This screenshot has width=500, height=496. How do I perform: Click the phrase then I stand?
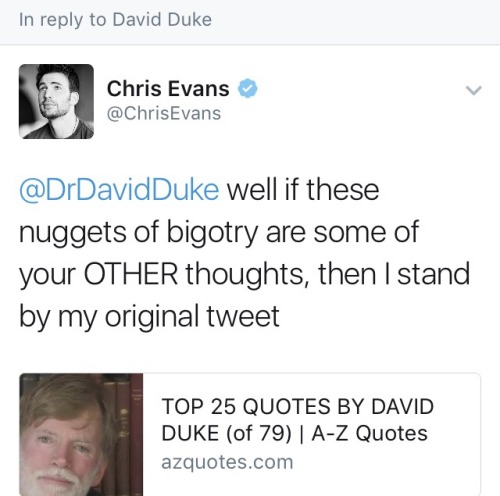pos(394,274)
